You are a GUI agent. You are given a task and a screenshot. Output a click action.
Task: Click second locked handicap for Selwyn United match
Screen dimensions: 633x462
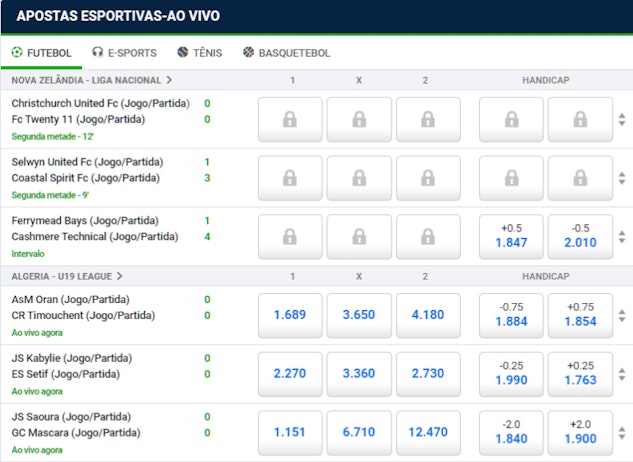(581, 178)
